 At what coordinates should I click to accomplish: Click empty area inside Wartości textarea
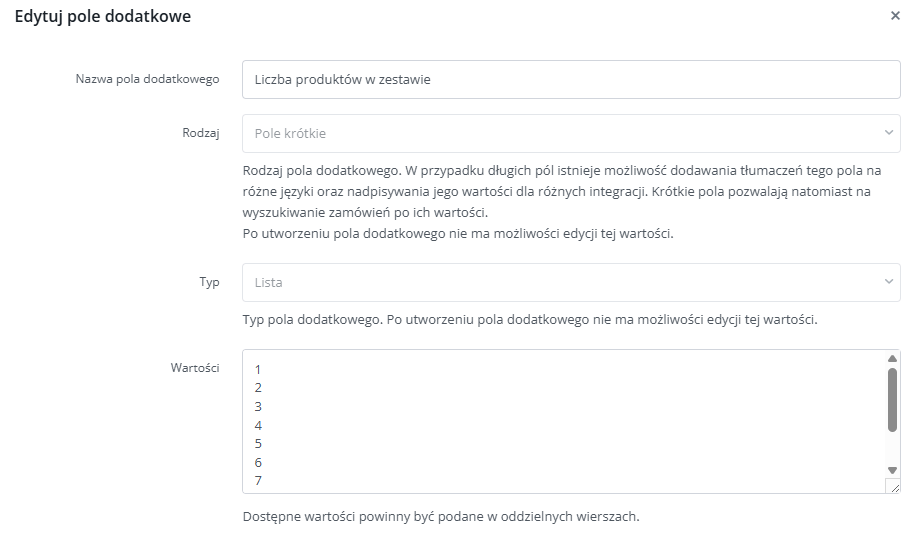(562, 421)
